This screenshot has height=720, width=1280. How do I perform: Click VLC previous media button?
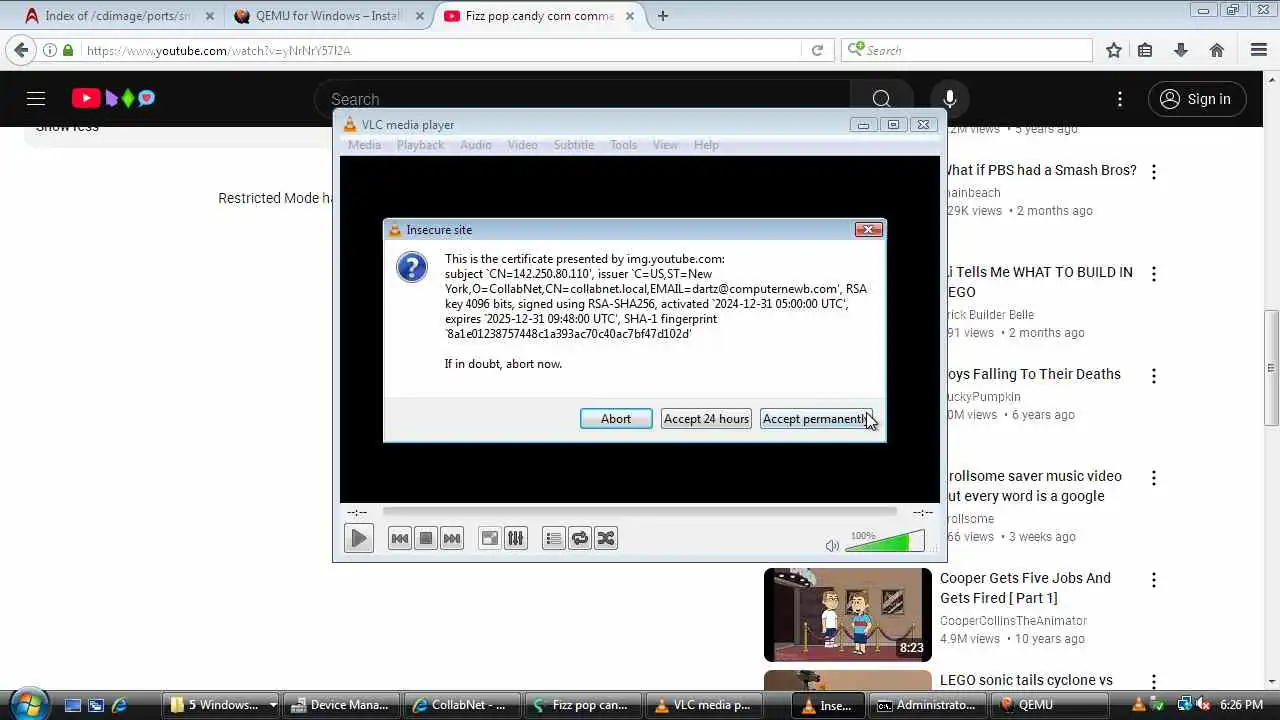click(400, 538)
